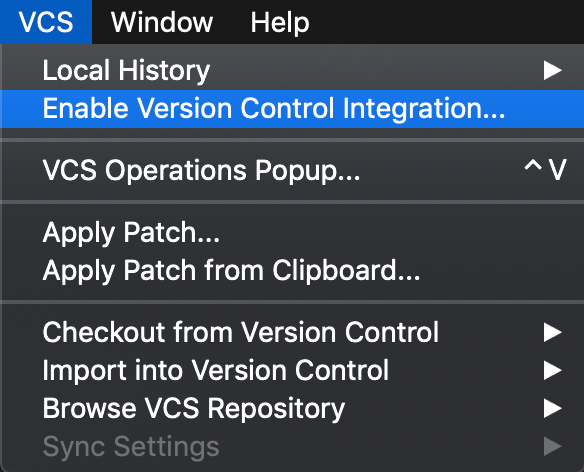584x472 pixels.
Task: Open the Window menu
Action: tap(162, 22)
